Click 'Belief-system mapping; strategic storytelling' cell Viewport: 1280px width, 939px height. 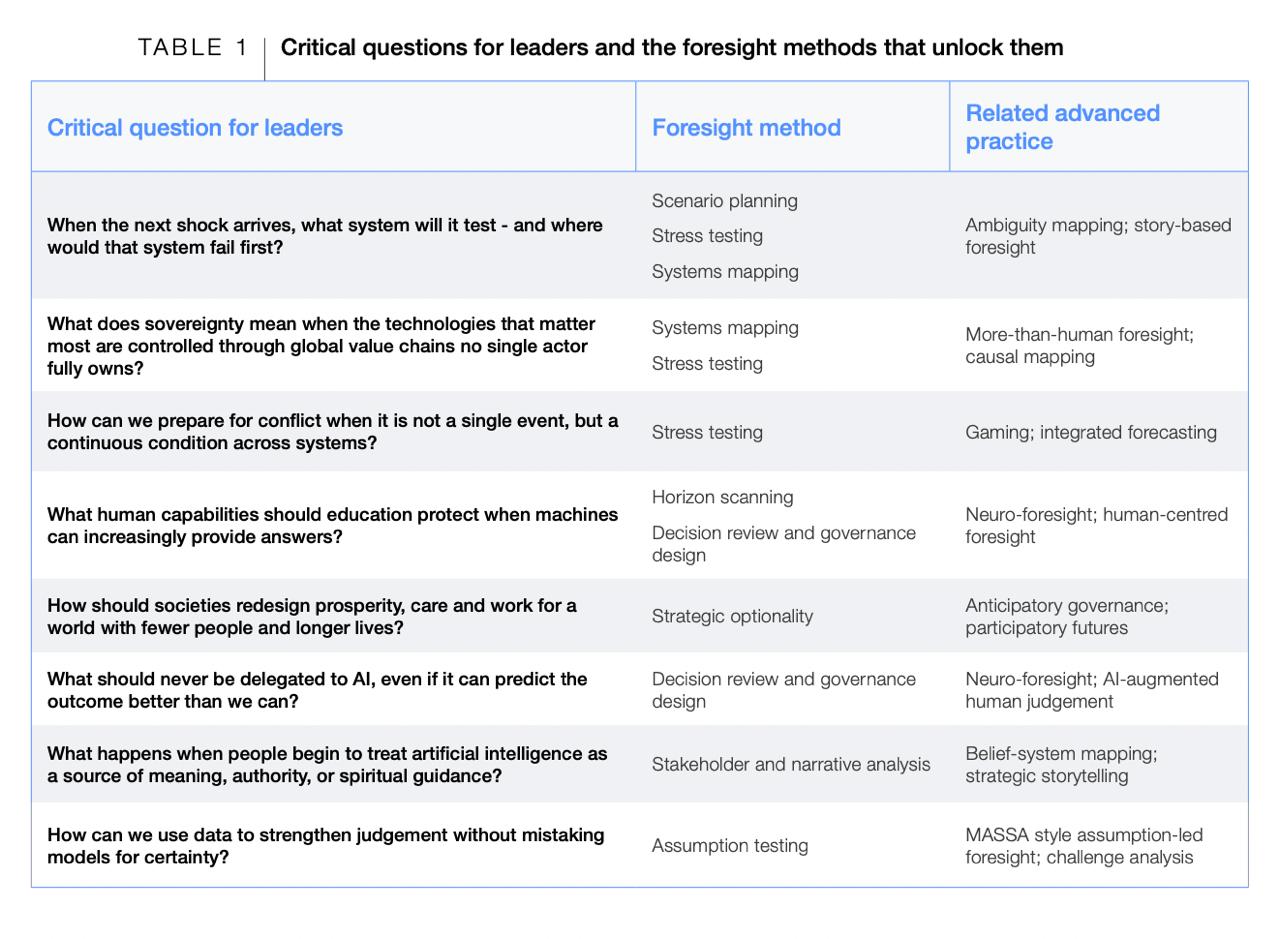1061,764
